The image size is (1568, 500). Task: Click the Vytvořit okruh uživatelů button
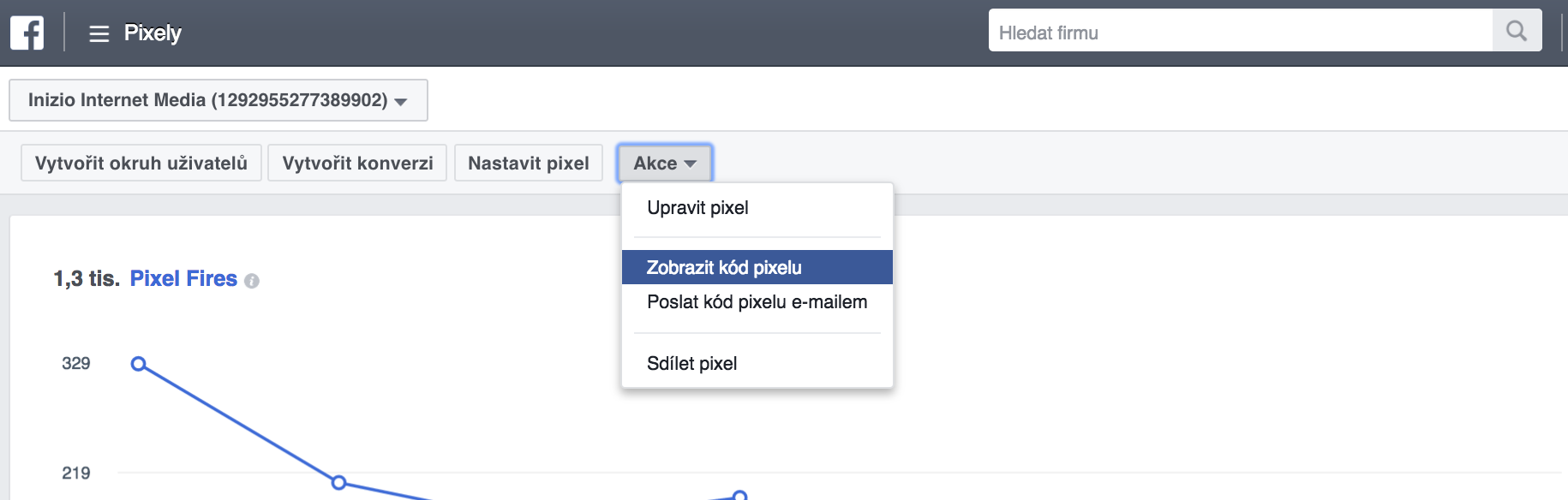[x=141, y=163]
